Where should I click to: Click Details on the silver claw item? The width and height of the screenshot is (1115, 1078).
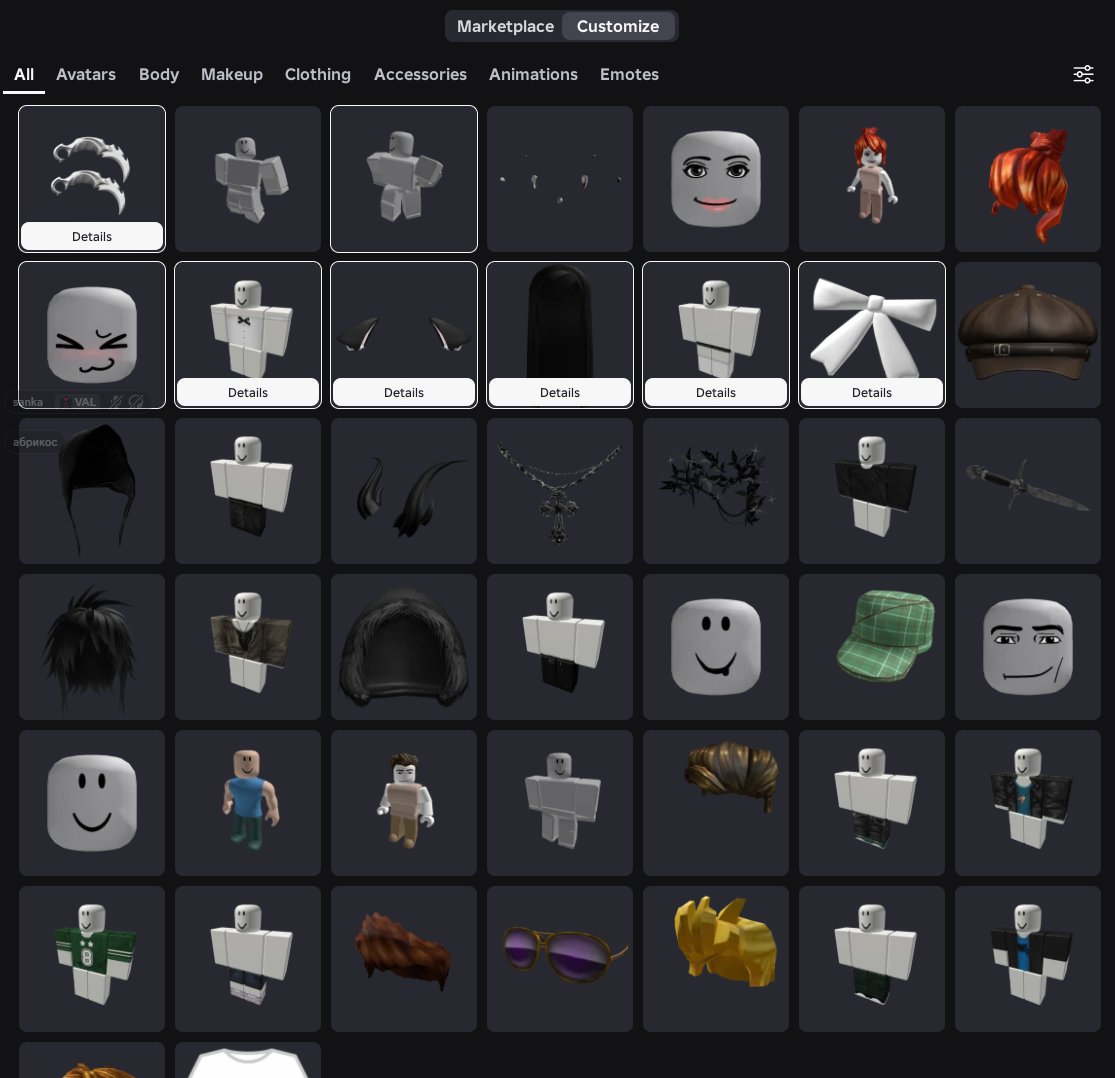pyautogui.click(x=92, y=237)
